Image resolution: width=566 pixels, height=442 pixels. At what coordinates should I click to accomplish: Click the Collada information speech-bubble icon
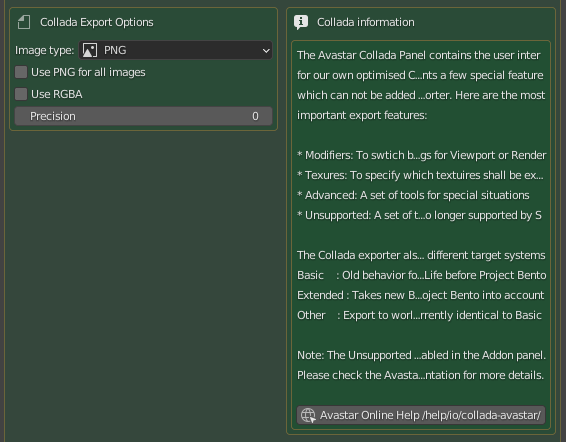pyautogui.click(x=301, y=22)
